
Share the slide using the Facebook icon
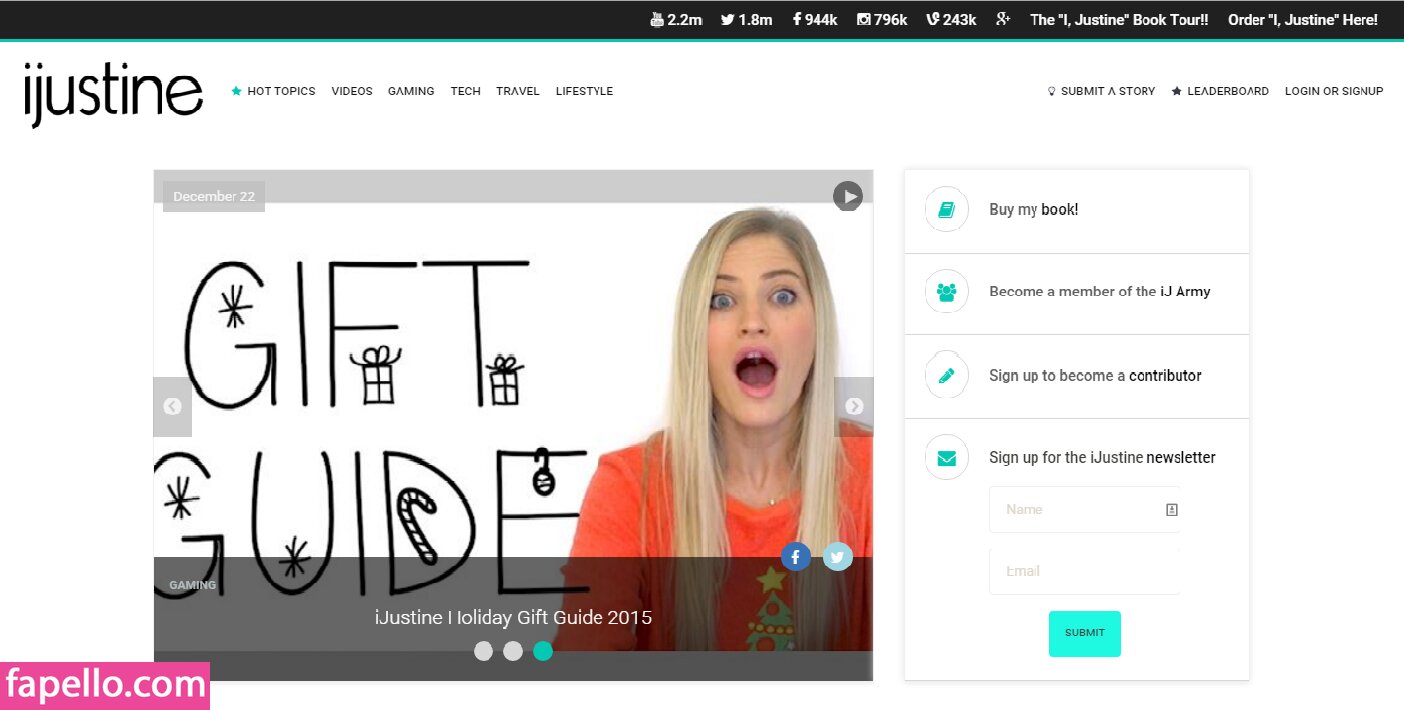[795, 557]
